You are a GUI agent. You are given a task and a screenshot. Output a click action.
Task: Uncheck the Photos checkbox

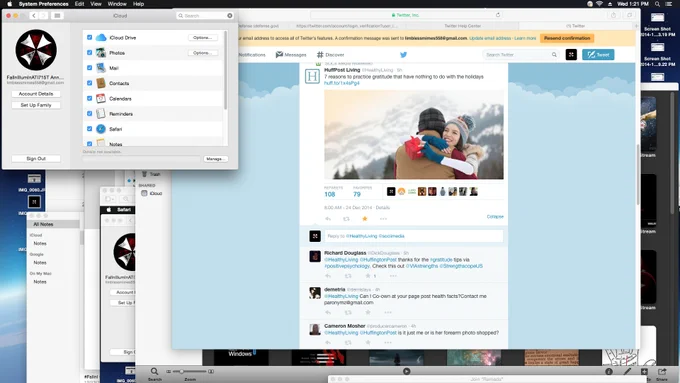pos(89,52)
